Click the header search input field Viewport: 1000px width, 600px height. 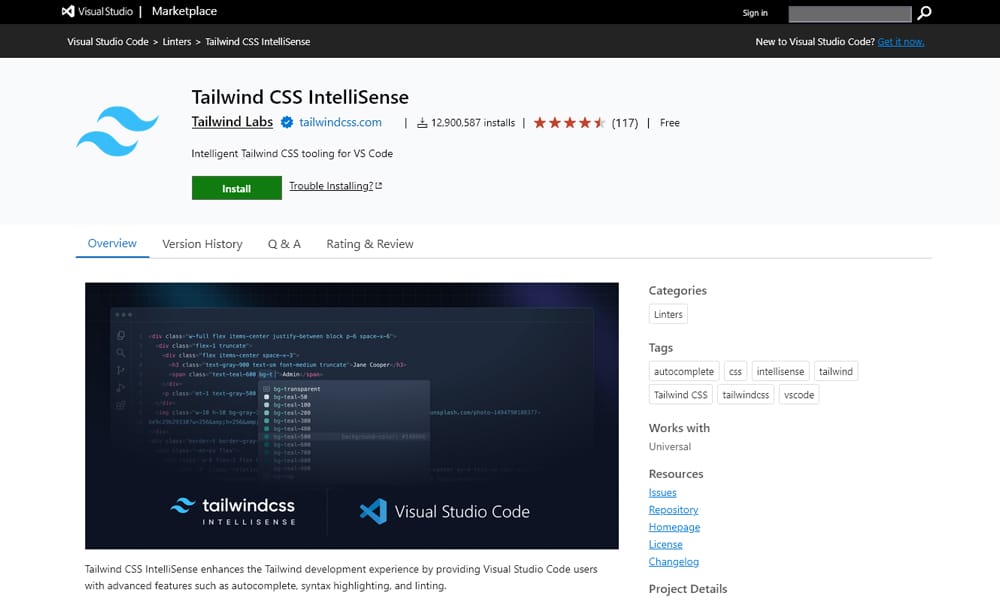pyautogui.click(x=850, y=13)
